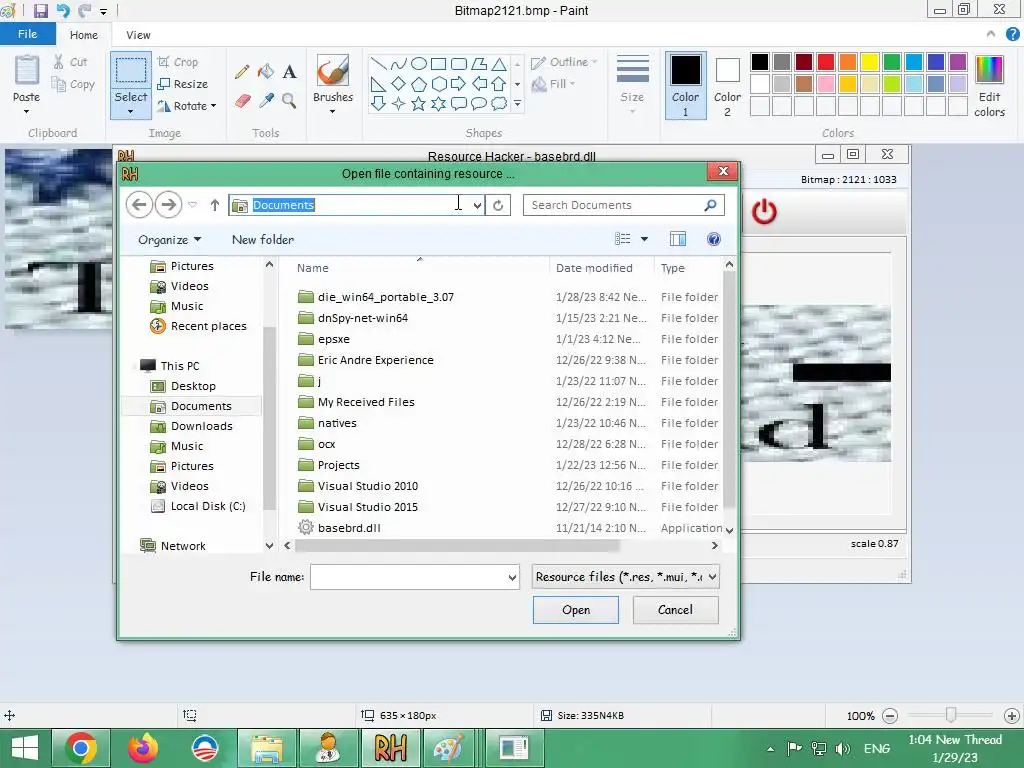This screenshot has height=768, width=1024.
Task: Choose the oval shape in Shapes gallery
Action: [419, 63]
